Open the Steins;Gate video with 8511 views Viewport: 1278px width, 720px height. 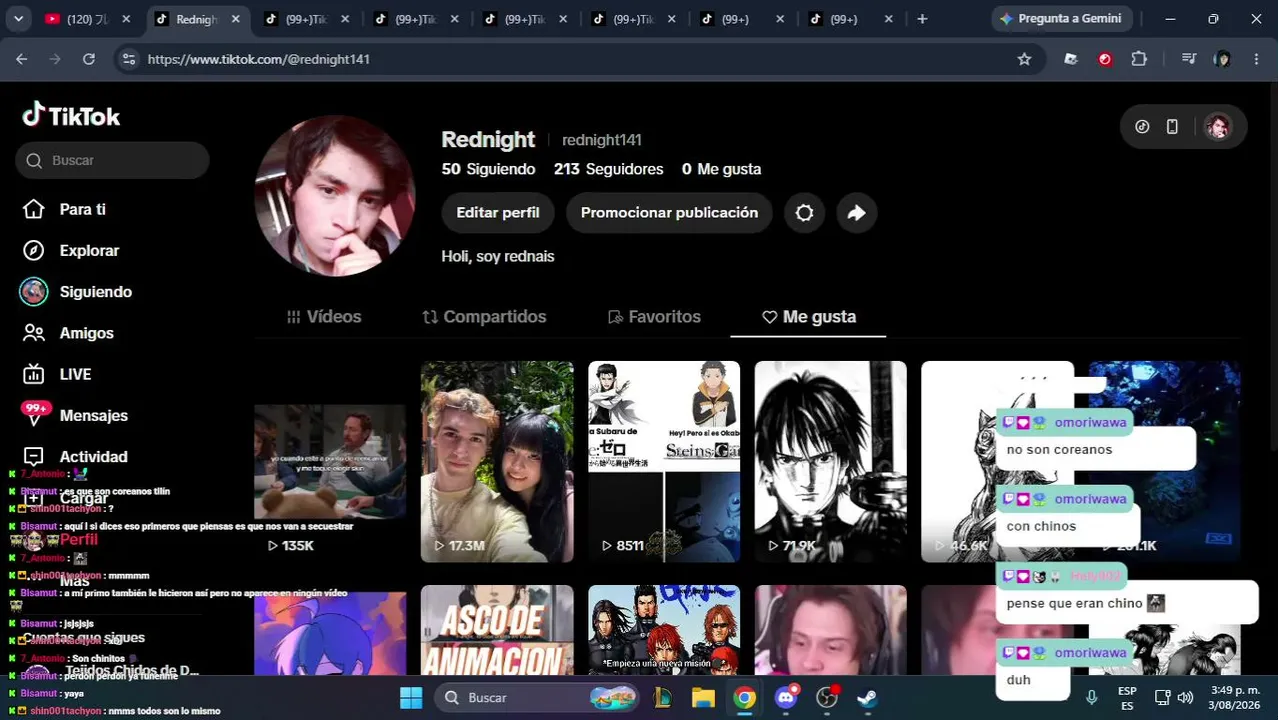664,461
